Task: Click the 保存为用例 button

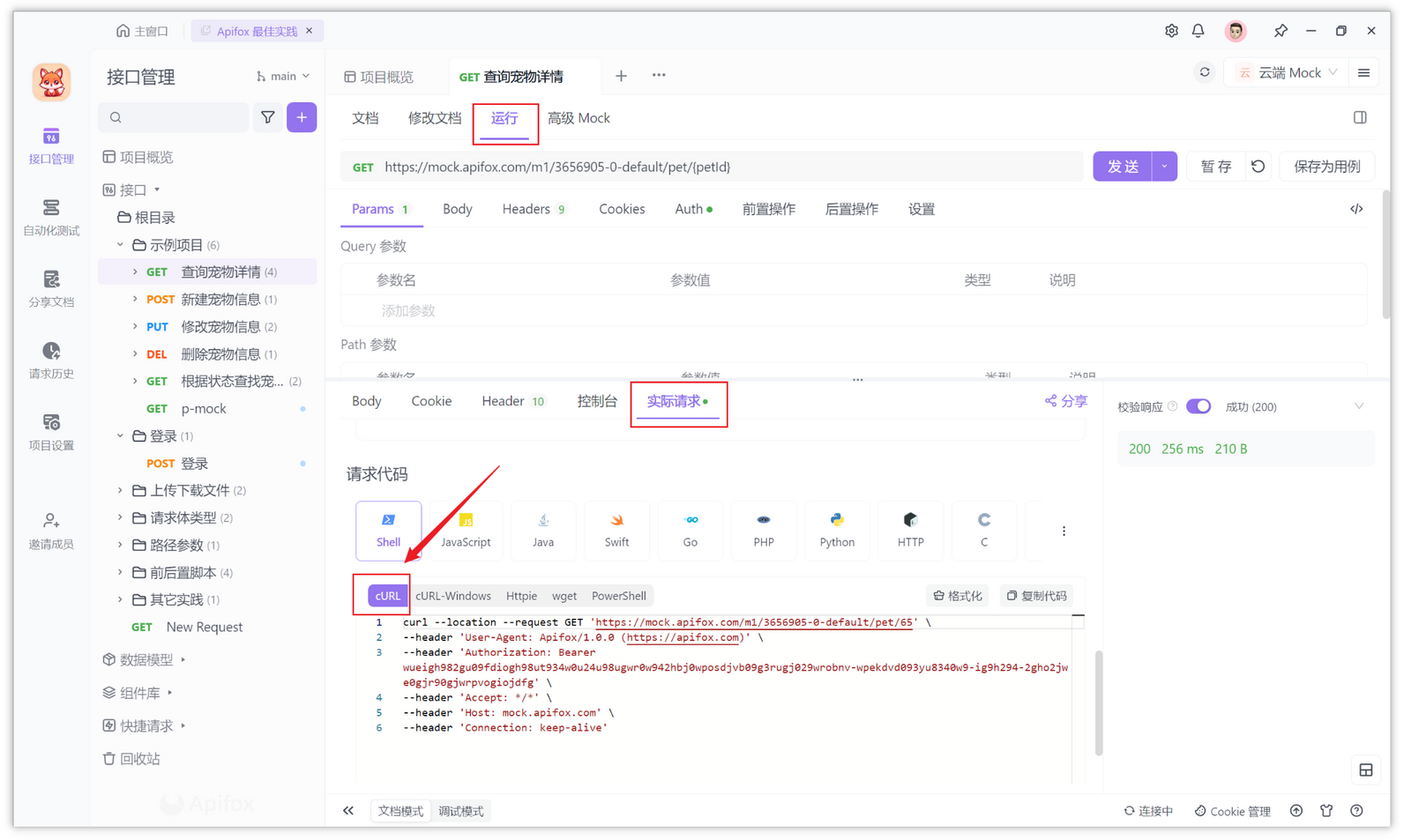Action: pos(1326,166)
